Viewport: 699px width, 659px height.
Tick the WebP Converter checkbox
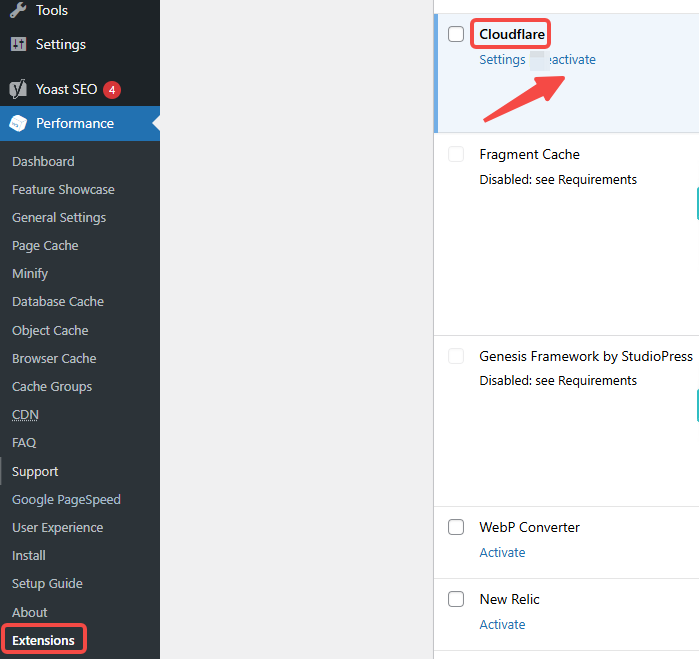456,527
